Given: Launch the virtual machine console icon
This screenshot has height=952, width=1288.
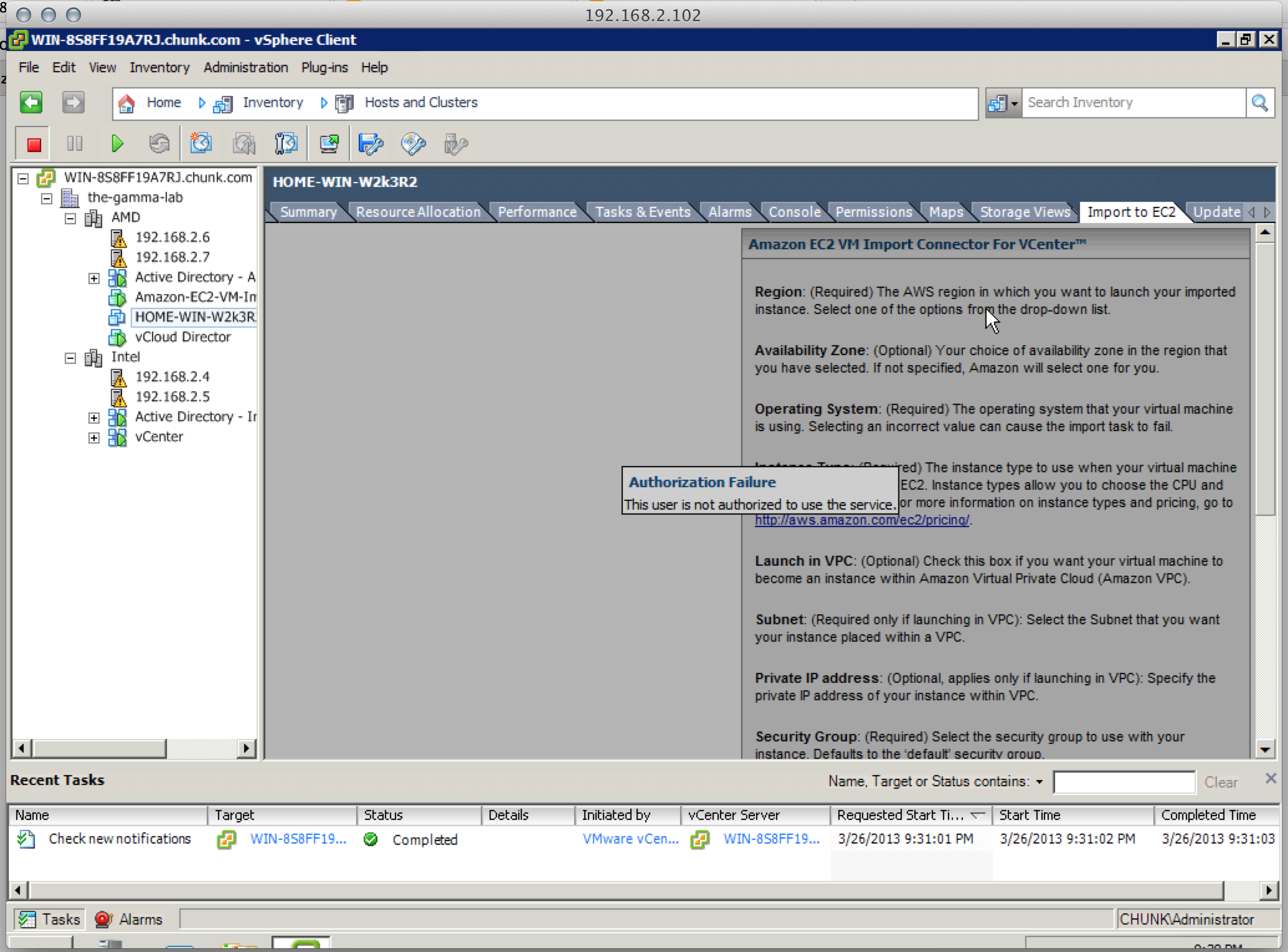Looking at the screenshot, I should [329, 144].
